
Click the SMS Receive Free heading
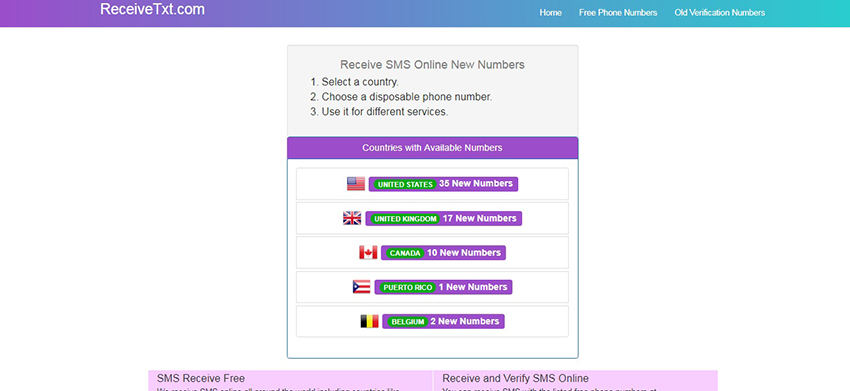(x=201, y=379)
